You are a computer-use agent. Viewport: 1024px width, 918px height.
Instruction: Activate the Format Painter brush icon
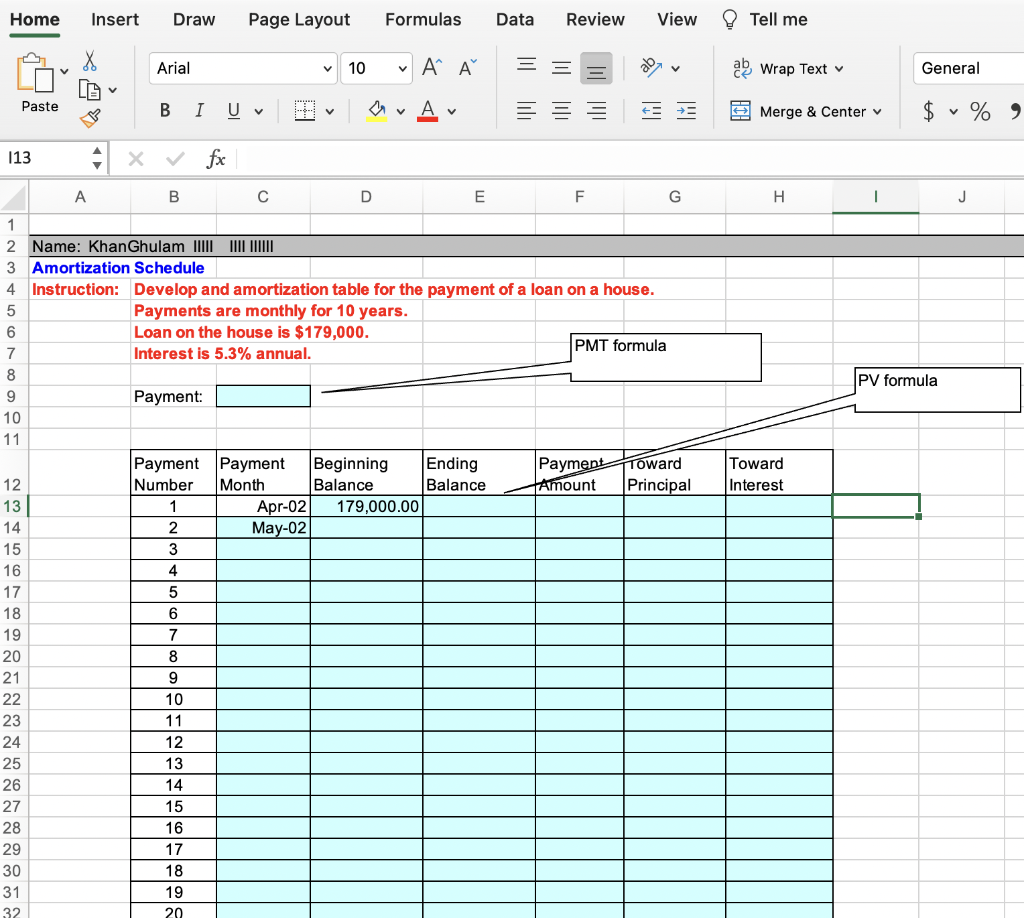[x=88, y=117]
